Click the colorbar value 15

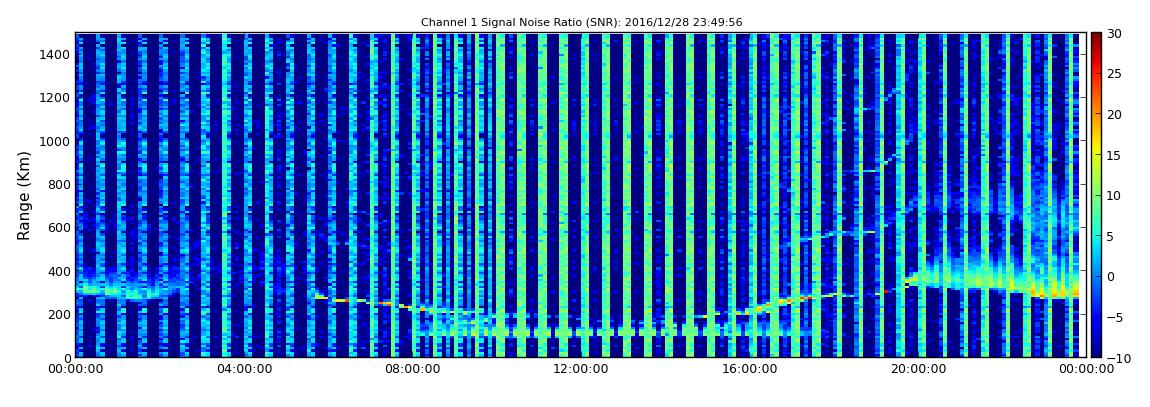[1115, 155]
